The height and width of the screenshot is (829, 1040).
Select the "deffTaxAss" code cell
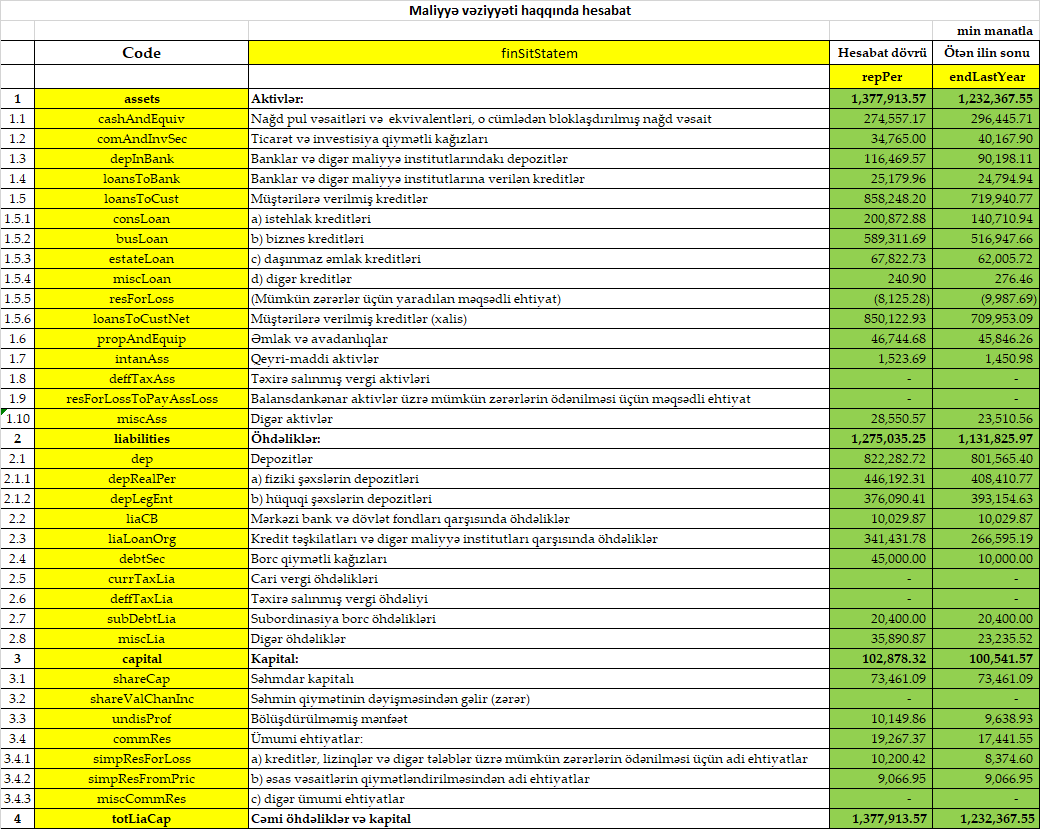pyautogui.click(x=141, y=379)
